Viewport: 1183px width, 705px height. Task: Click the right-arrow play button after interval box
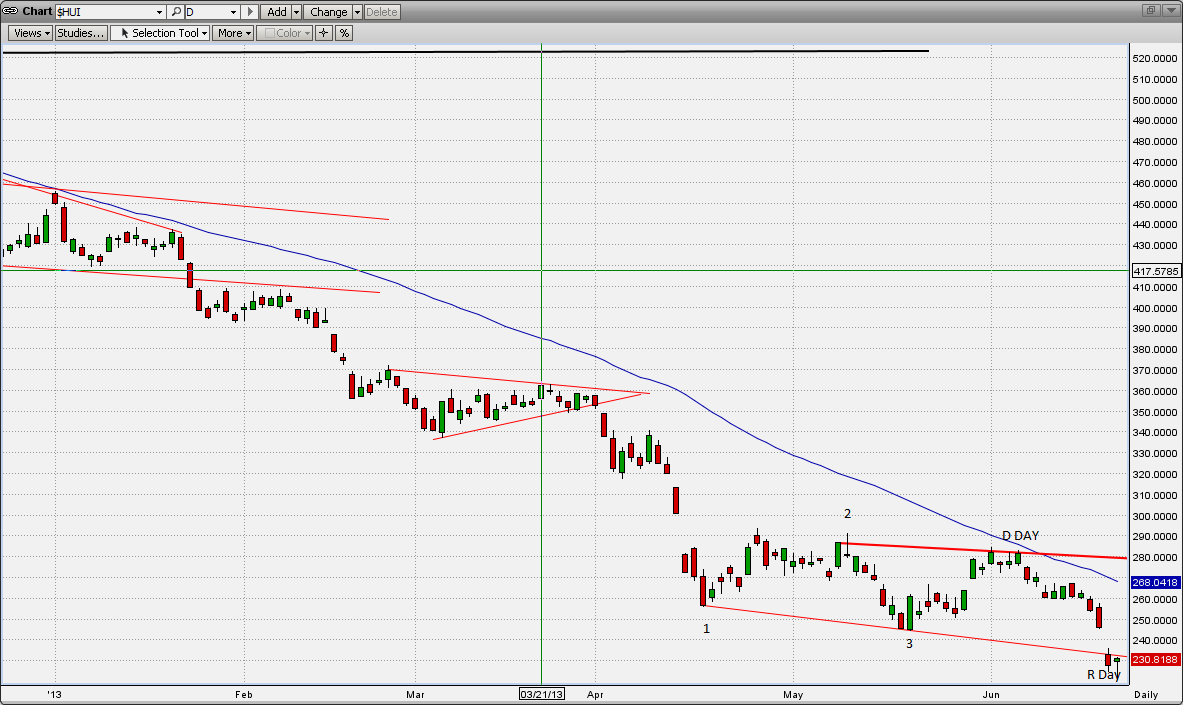coord(251,12)
